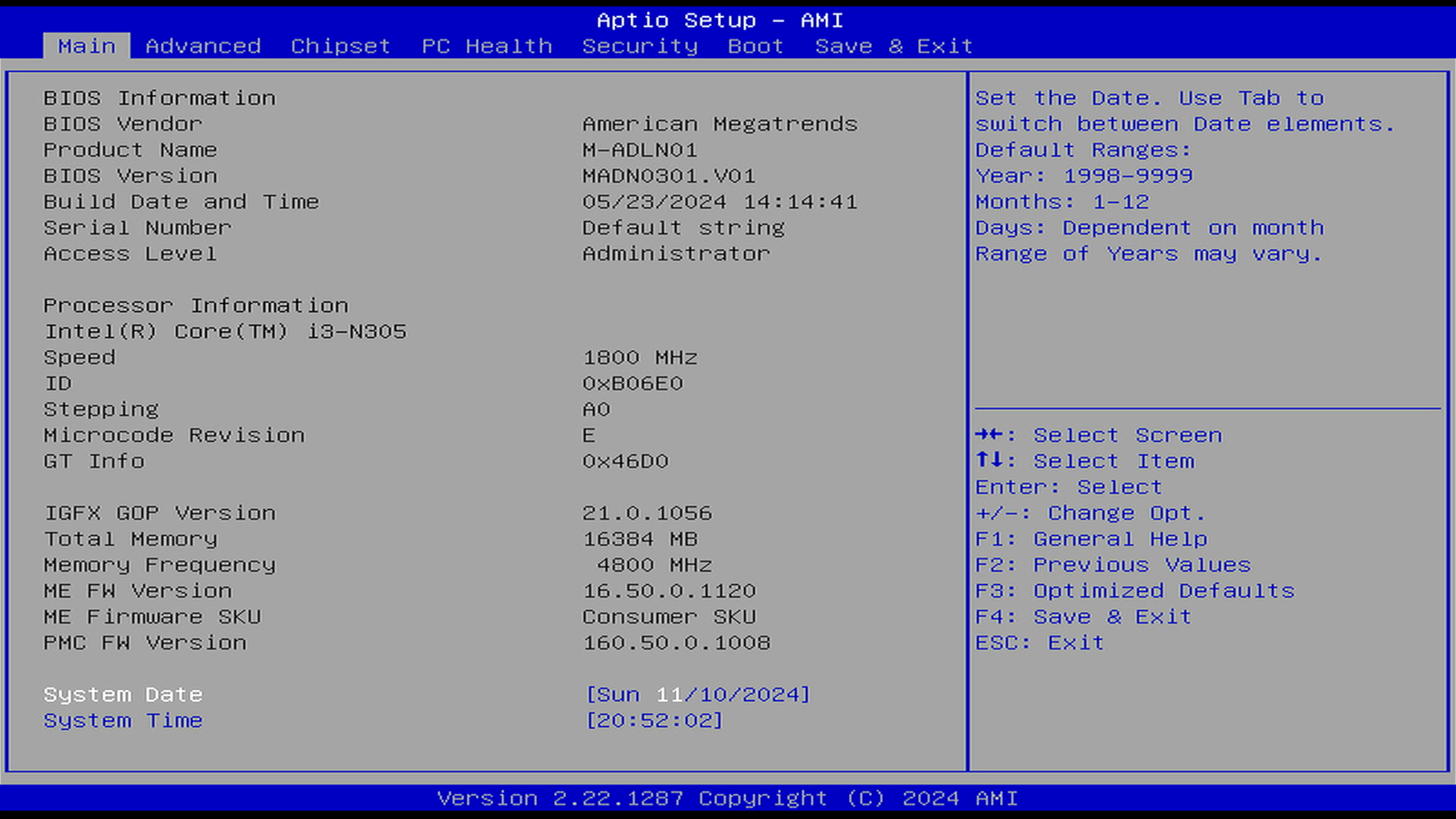
Task: Open the Boot tab
Action: (756, 46)
